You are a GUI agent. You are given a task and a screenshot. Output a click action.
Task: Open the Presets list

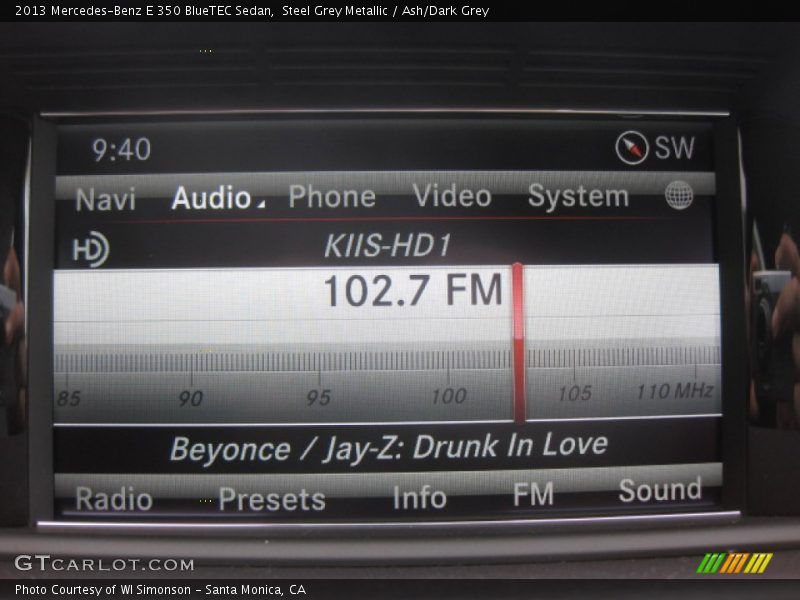point(272,498)
